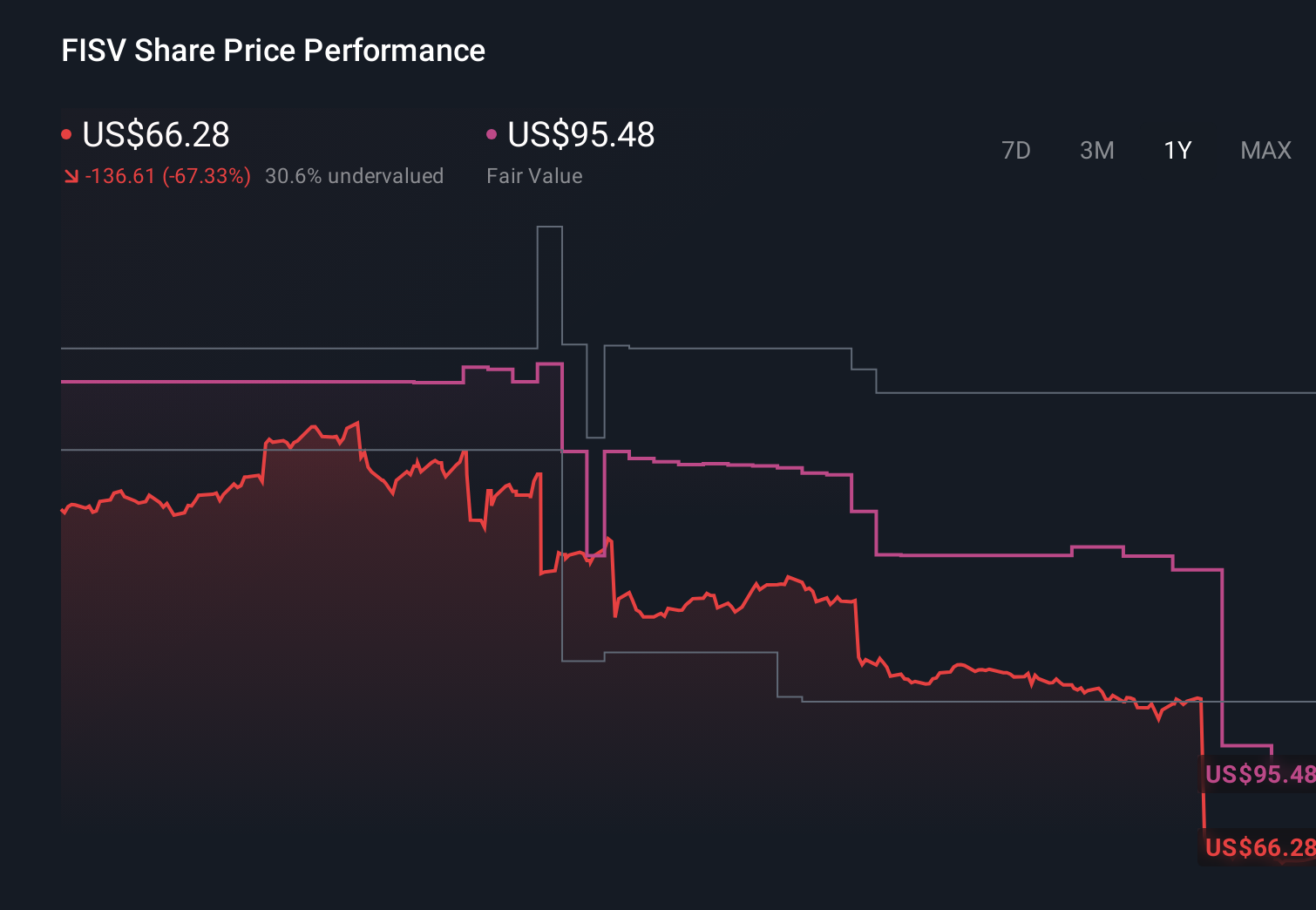Click the red downward trend arrow icon
The height and width of the screenshot is (910, 1316).
point(71,176)
